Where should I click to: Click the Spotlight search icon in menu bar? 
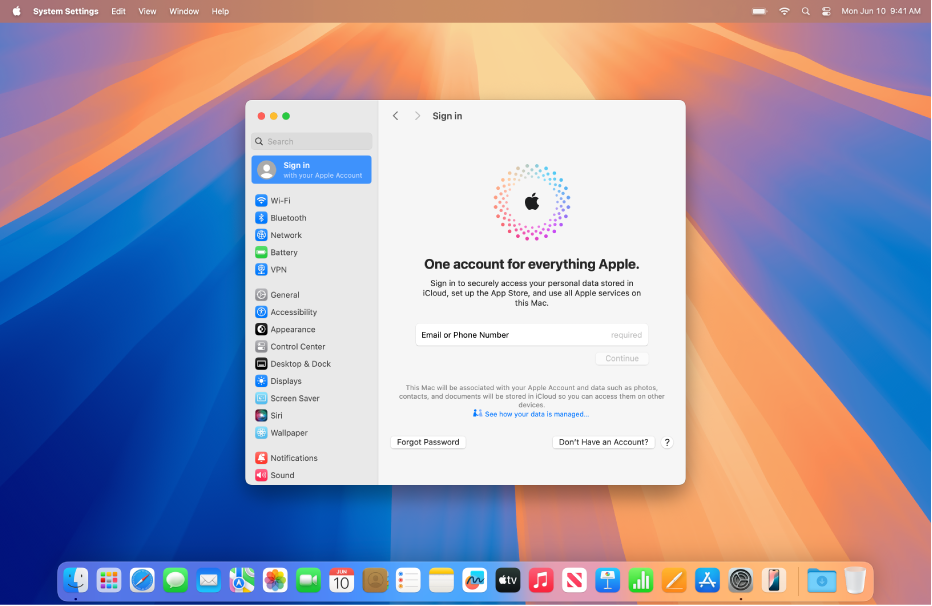805,11
